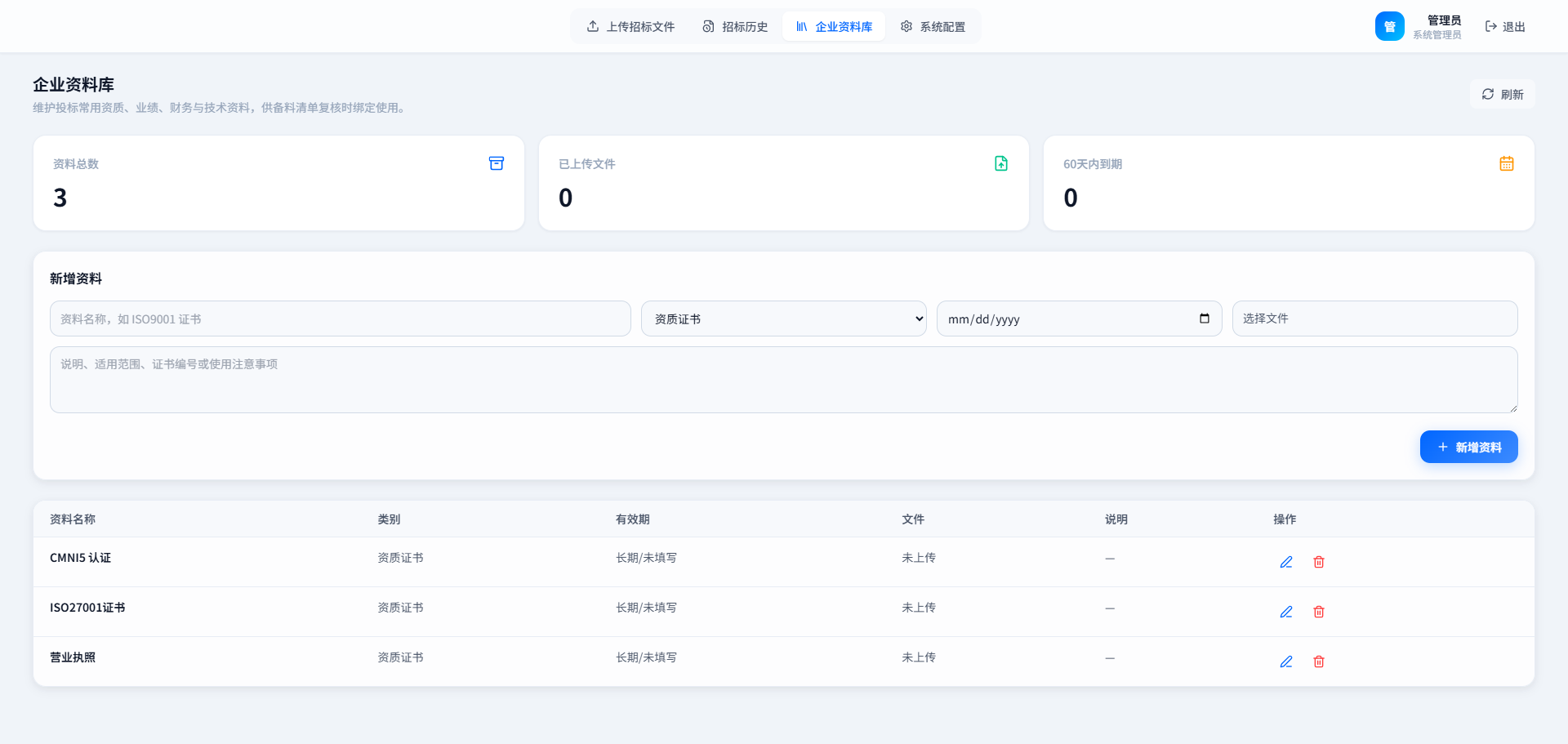The image size is (1568, 744).
Task: Delete the ISO27001证书 row with the trash icon
Action: tap(1318, 612)
